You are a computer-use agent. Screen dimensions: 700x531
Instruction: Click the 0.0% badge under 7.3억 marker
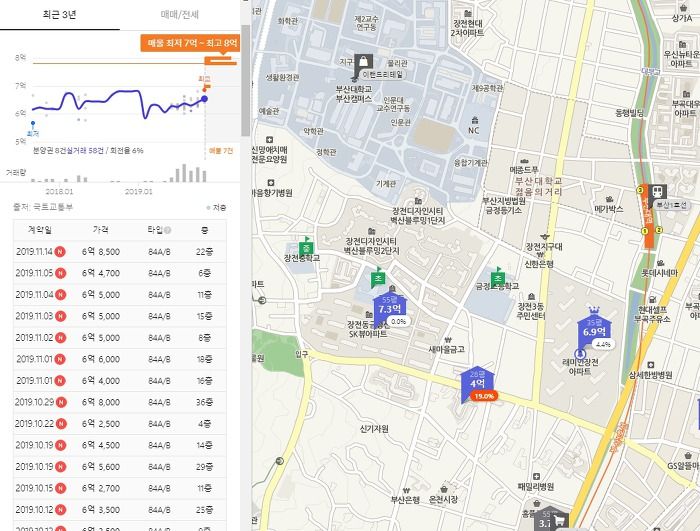[399, 322]
